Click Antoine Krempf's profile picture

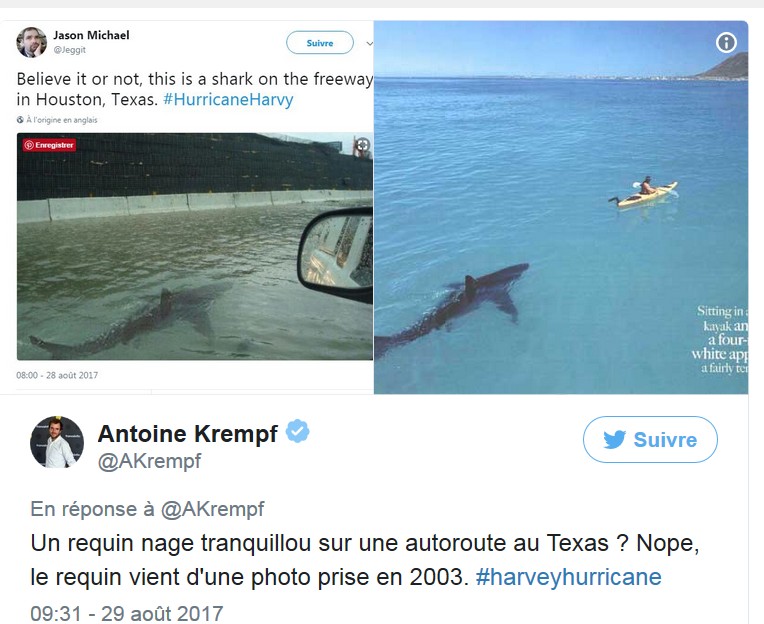[x=56, y=441]
